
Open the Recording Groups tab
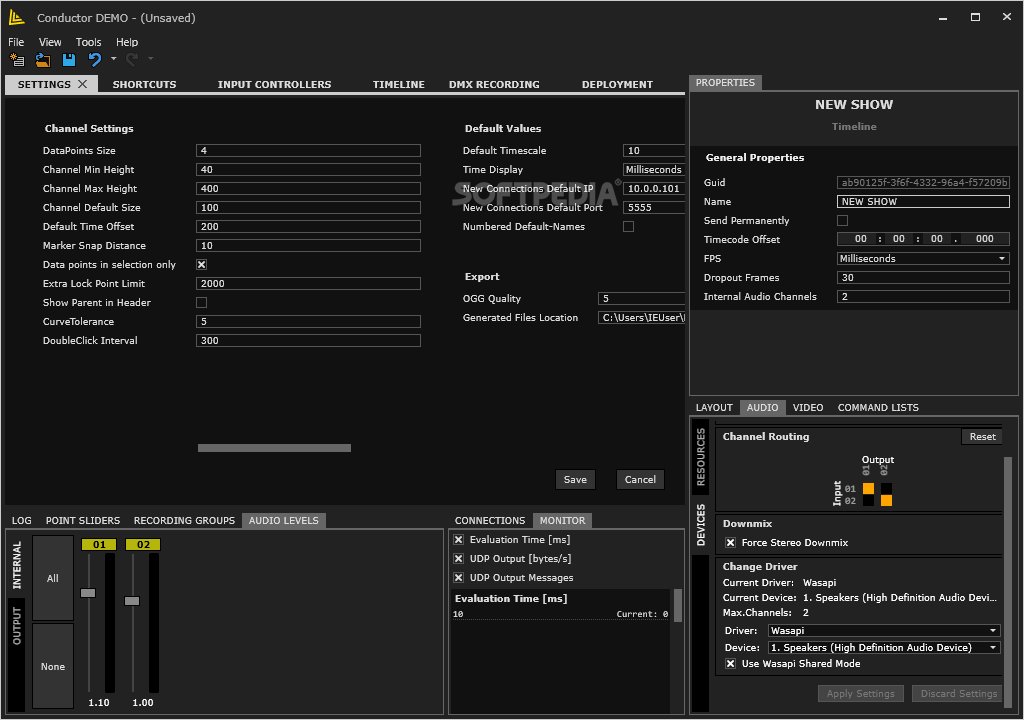click(x=184, y=521)
